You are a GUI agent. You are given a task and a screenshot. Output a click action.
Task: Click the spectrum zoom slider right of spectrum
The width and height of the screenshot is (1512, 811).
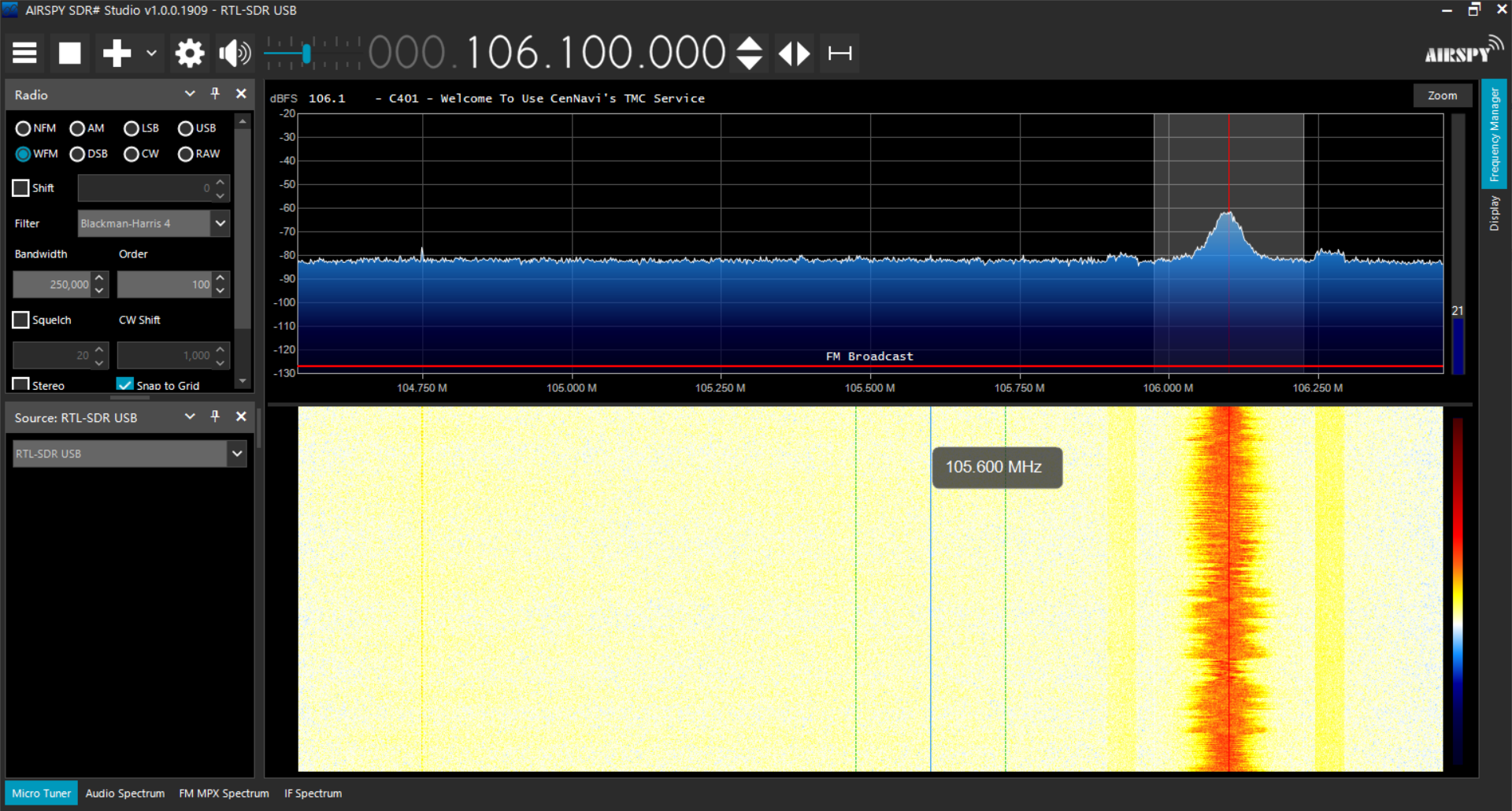click(1458, 244)
